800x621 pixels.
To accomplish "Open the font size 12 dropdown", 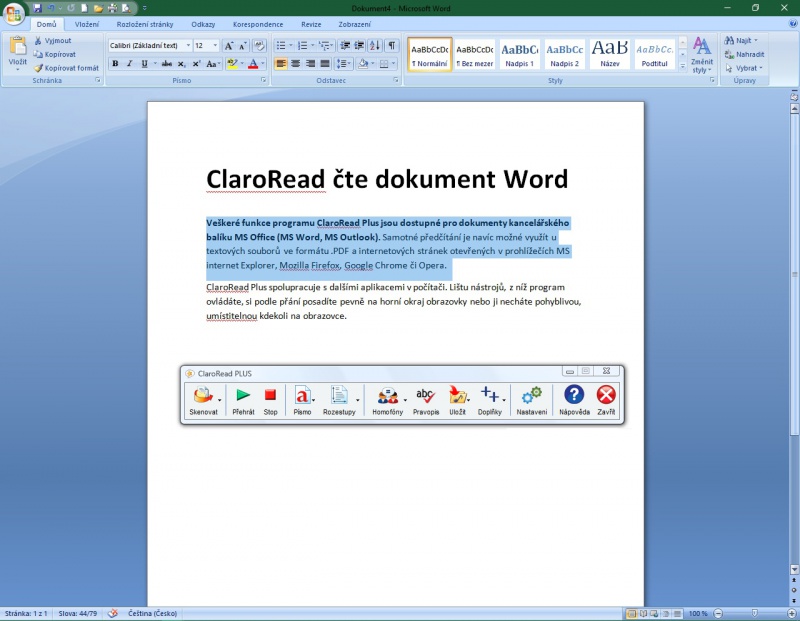I will point(215,45).
